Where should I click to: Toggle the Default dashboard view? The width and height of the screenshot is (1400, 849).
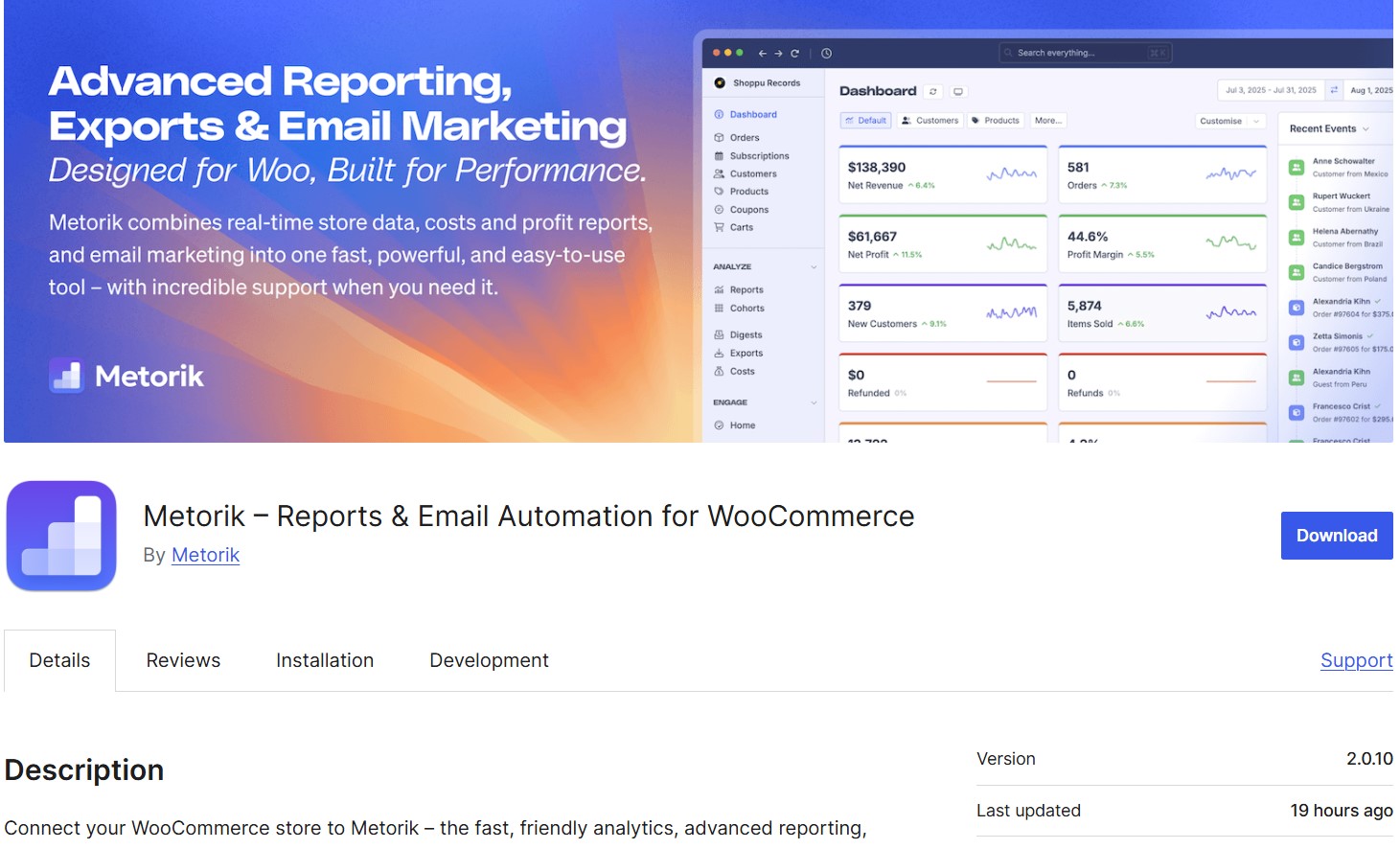click(x=865, y=120)
